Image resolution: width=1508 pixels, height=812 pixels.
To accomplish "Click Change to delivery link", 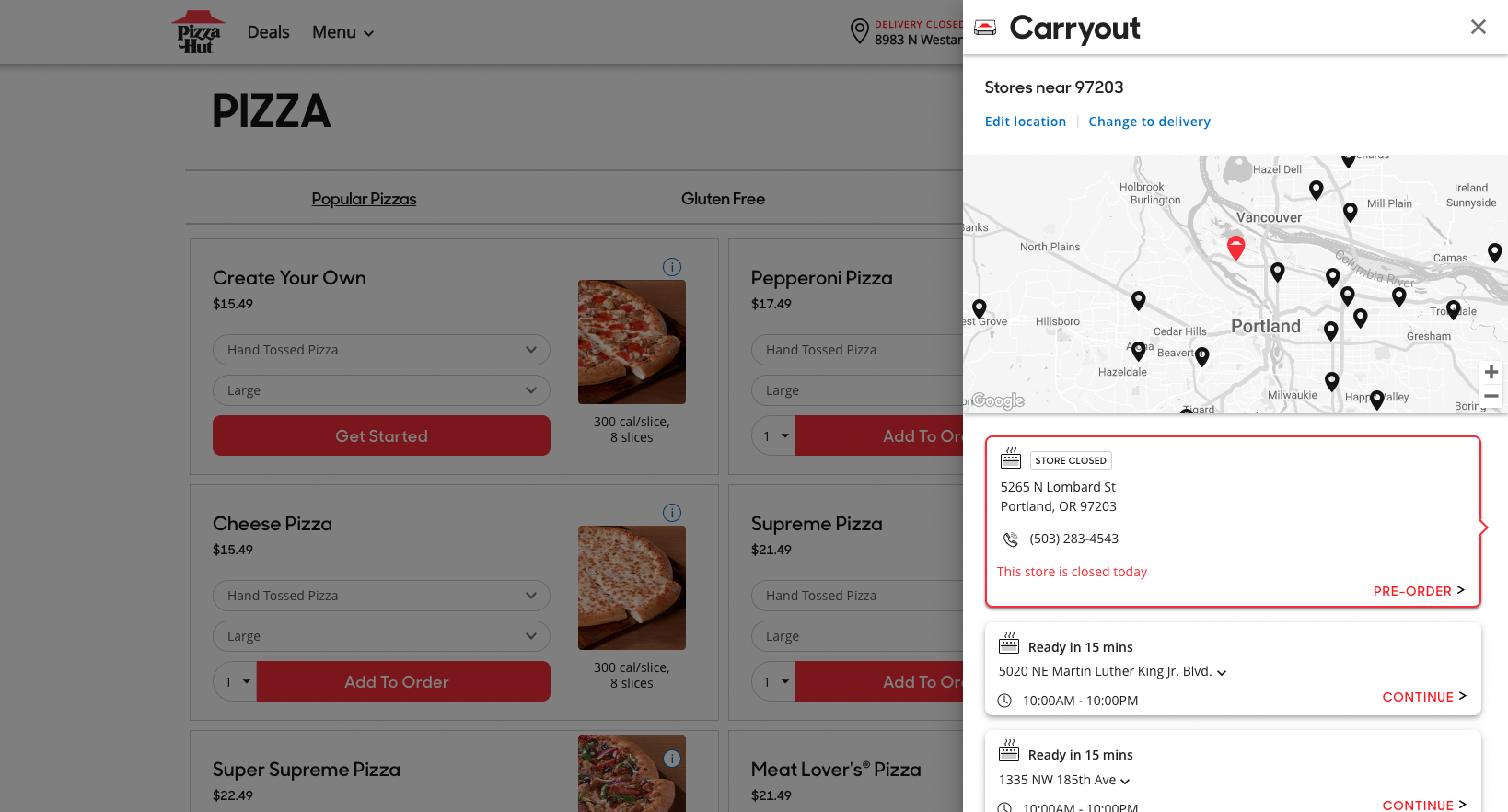I will point(1149,122).
